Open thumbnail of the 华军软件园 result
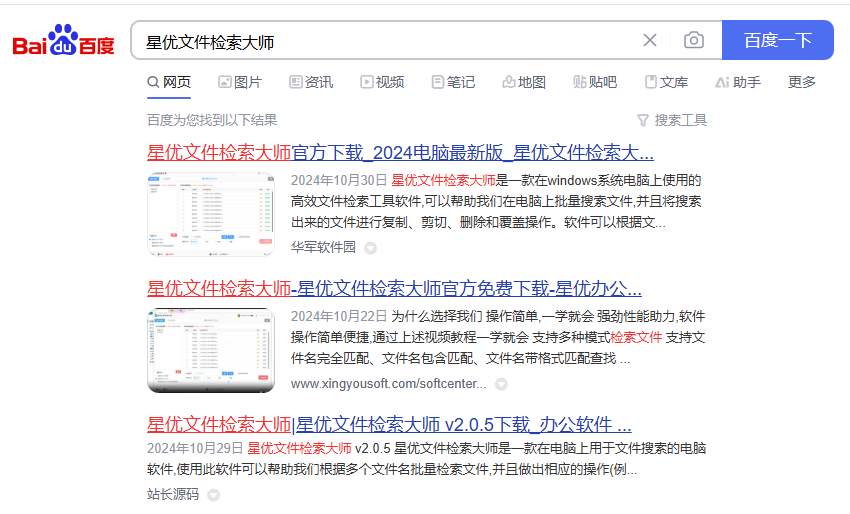850x514 pixels. (x=211, y=214)
